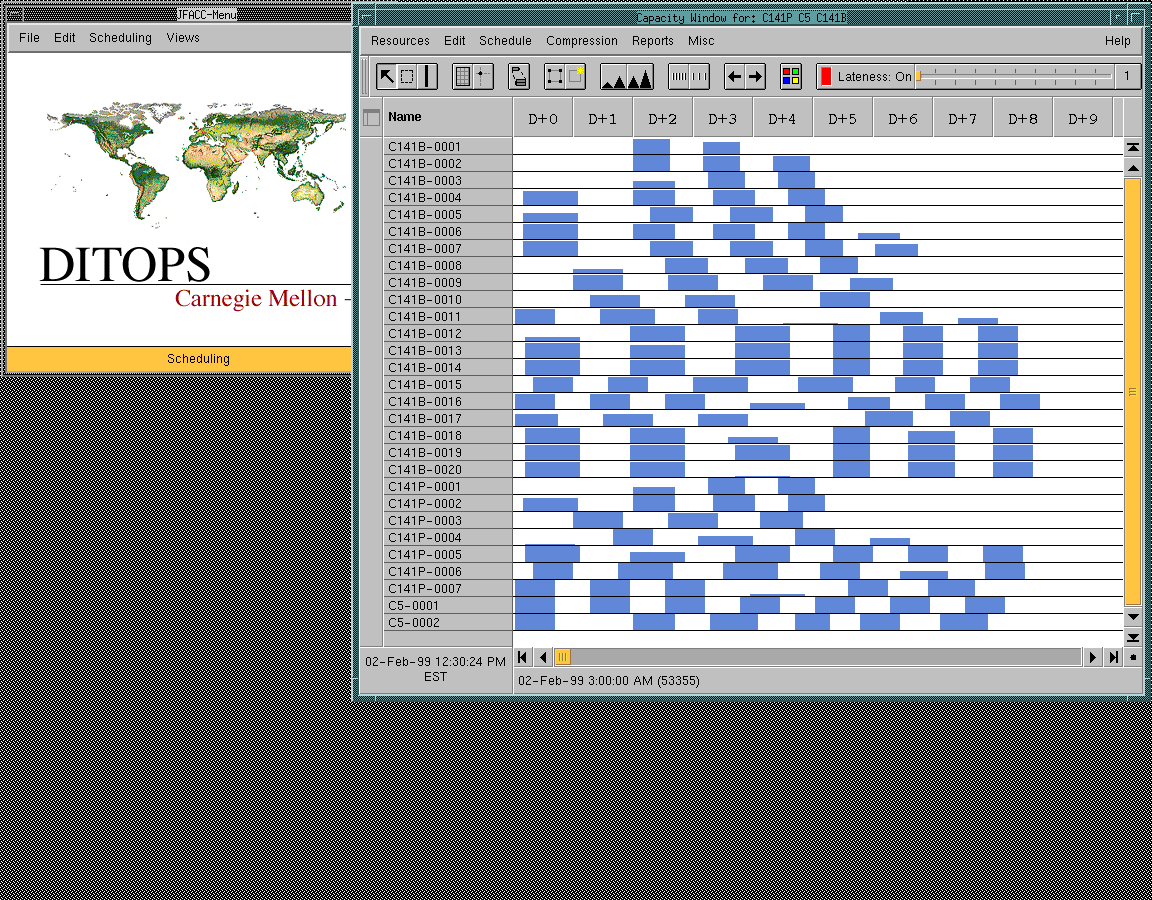
Task: Open the Compression menu
Action: [581, 41]
